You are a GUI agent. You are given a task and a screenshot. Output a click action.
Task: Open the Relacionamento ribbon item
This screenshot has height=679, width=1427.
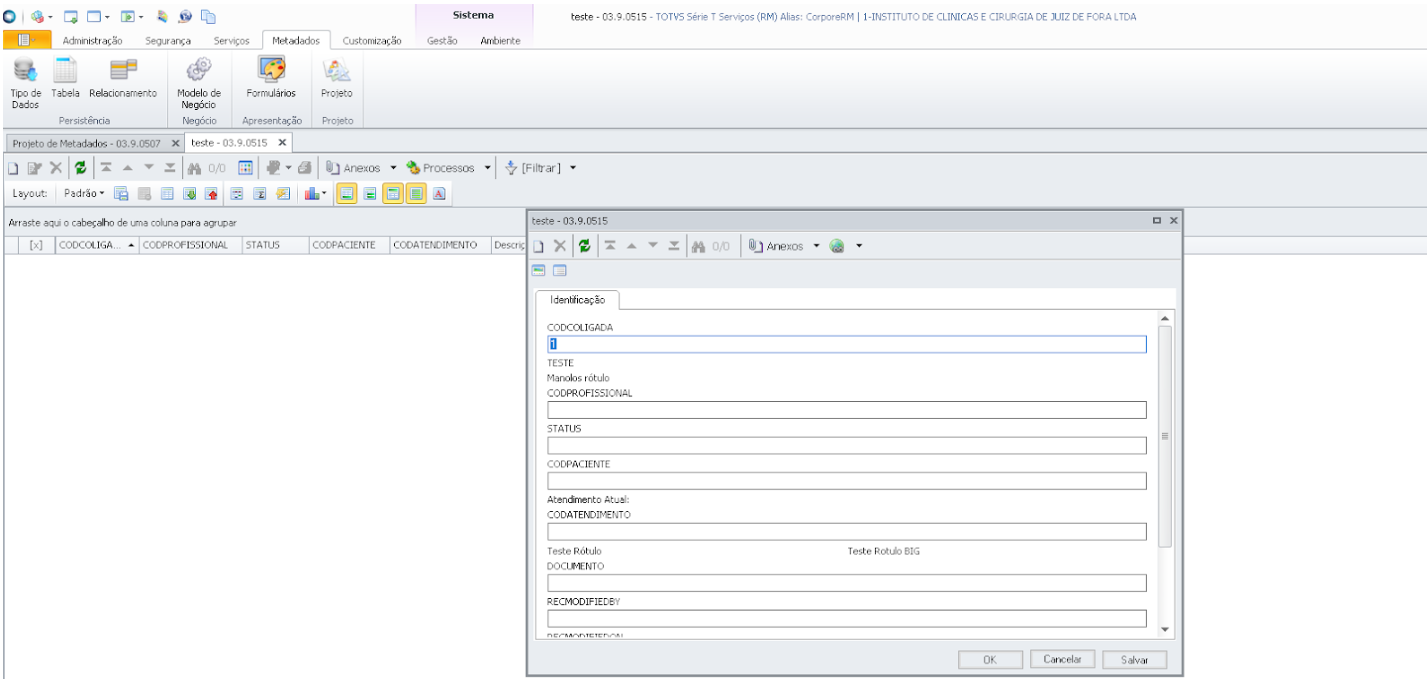click(123, 77)
